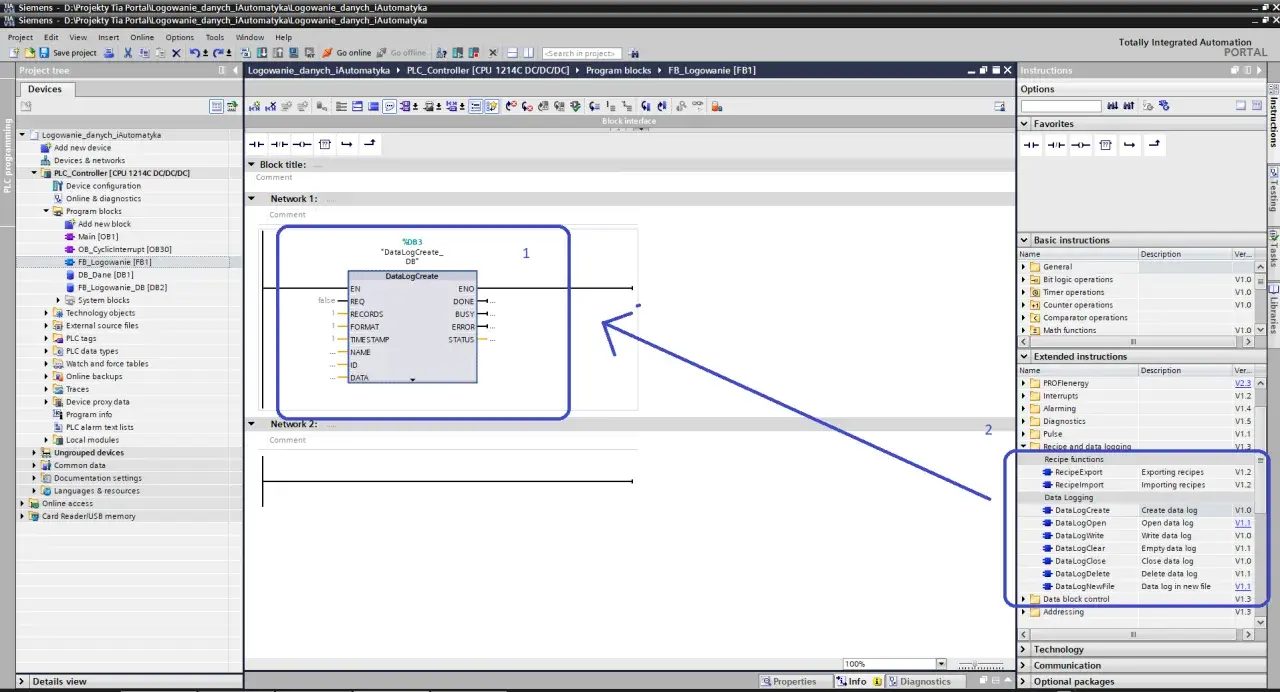Click search downward icon in Instructions options
Viewport: 1280px width, 692px height.
pos(1113,105)
